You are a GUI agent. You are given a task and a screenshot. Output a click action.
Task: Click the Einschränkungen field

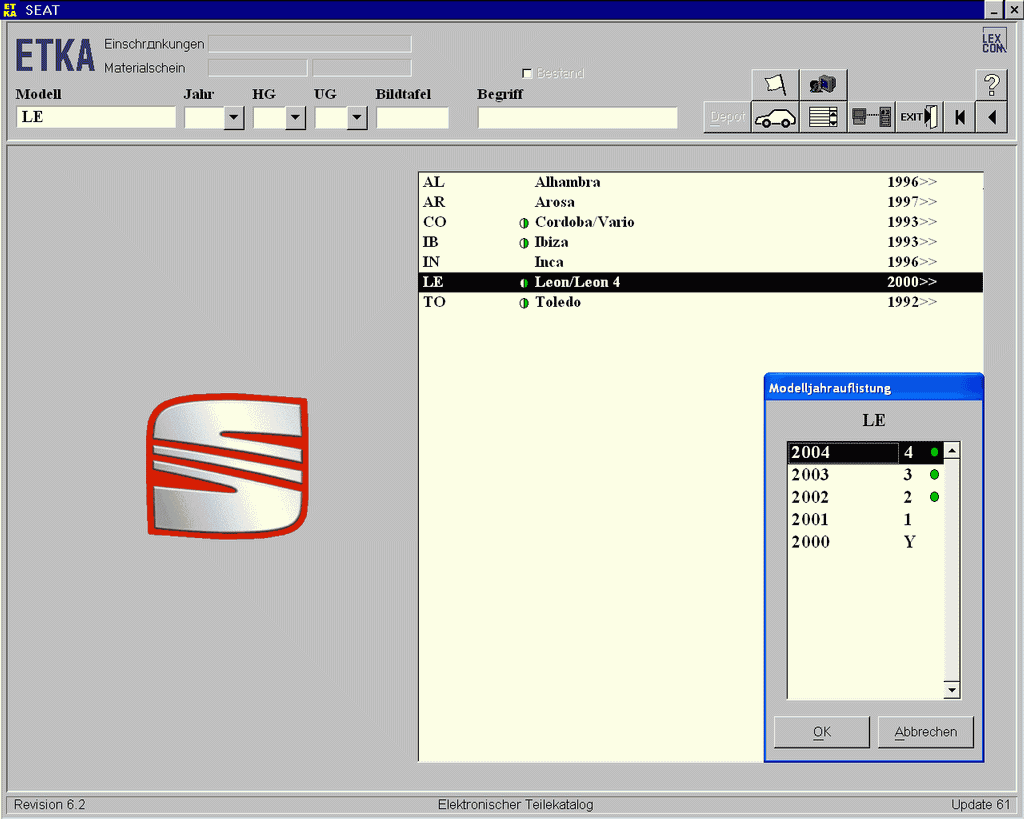pyautogui.click(x=310, y=44)
